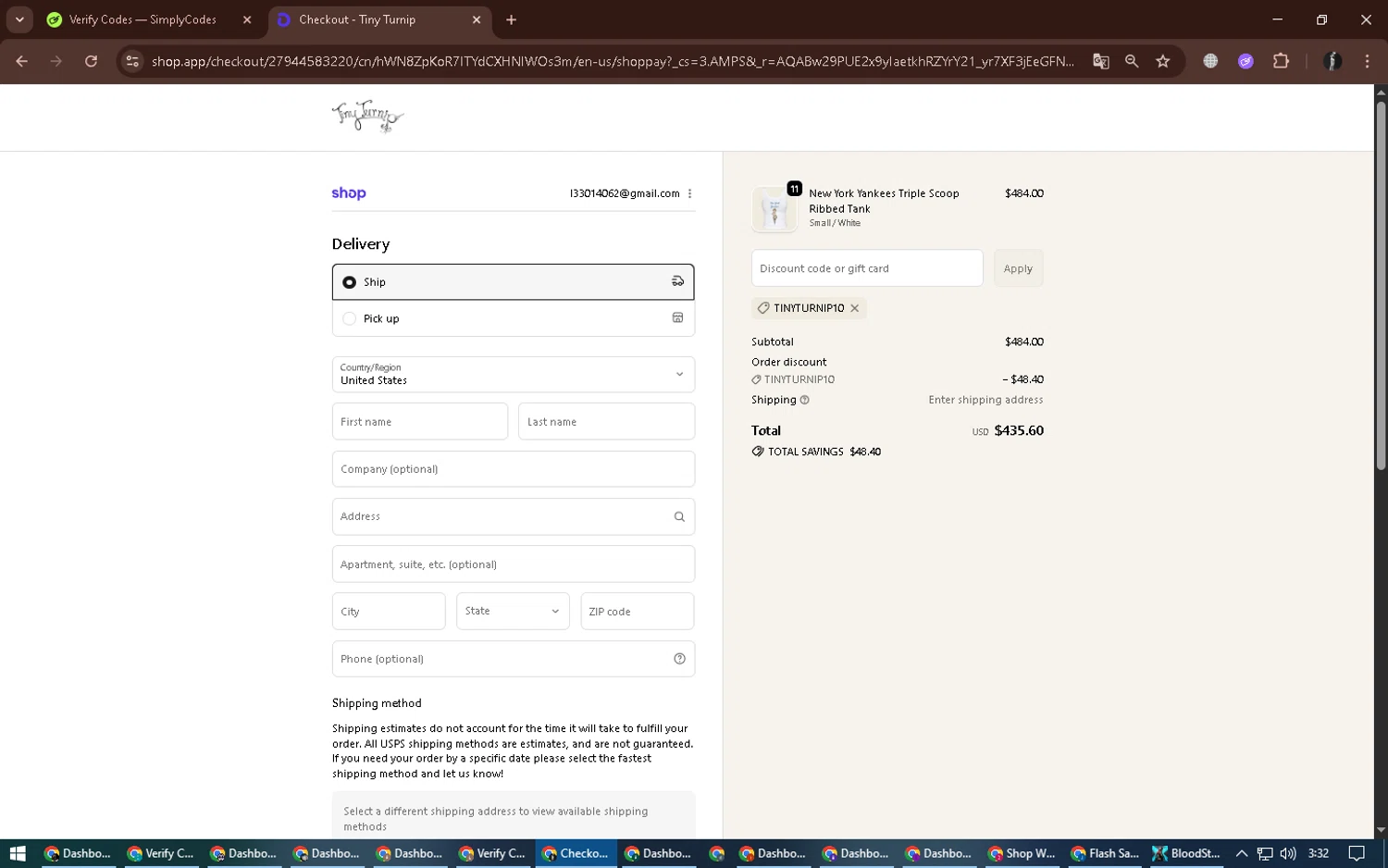Click the Address input field

click(x=513, y=516)
